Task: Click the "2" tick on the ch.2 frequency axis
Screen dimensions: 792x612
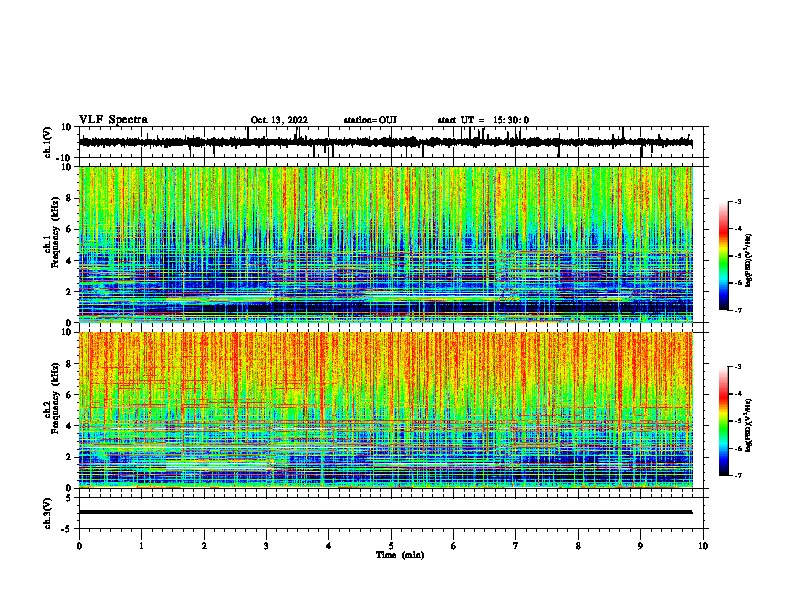Action: pos(69,457)
